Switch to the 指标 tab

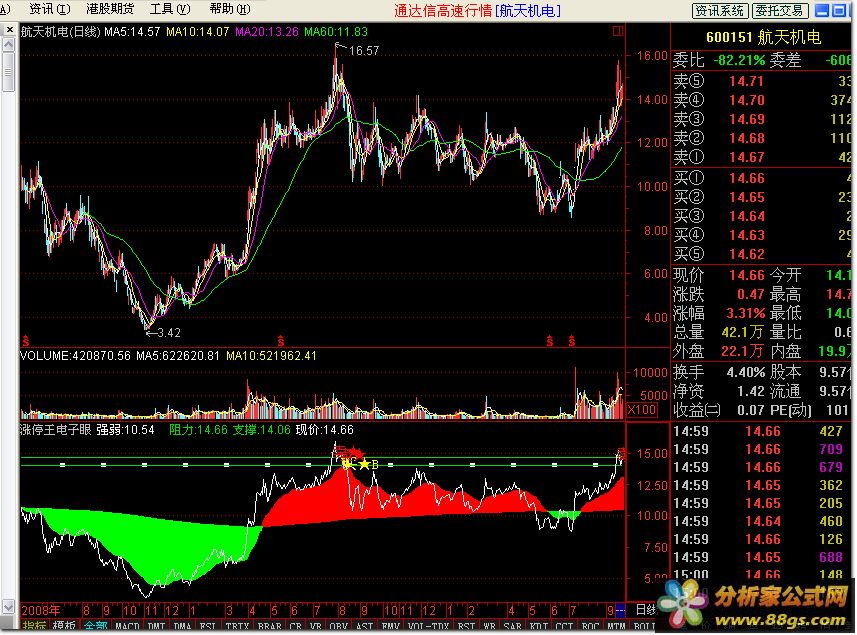pyautogui.click(x=34, y=626)
